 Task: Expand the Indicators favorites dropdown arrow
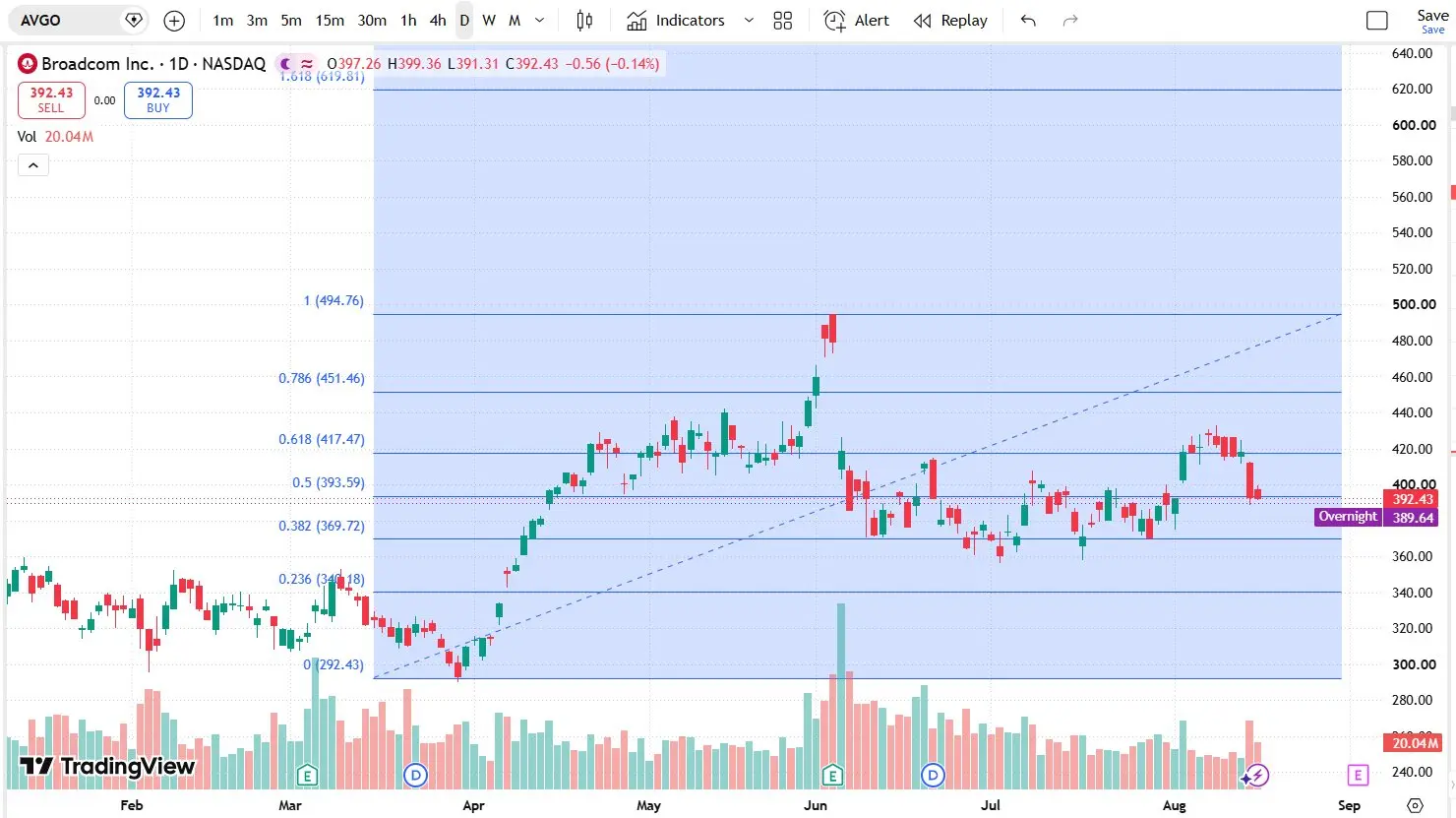pos(749,20)
